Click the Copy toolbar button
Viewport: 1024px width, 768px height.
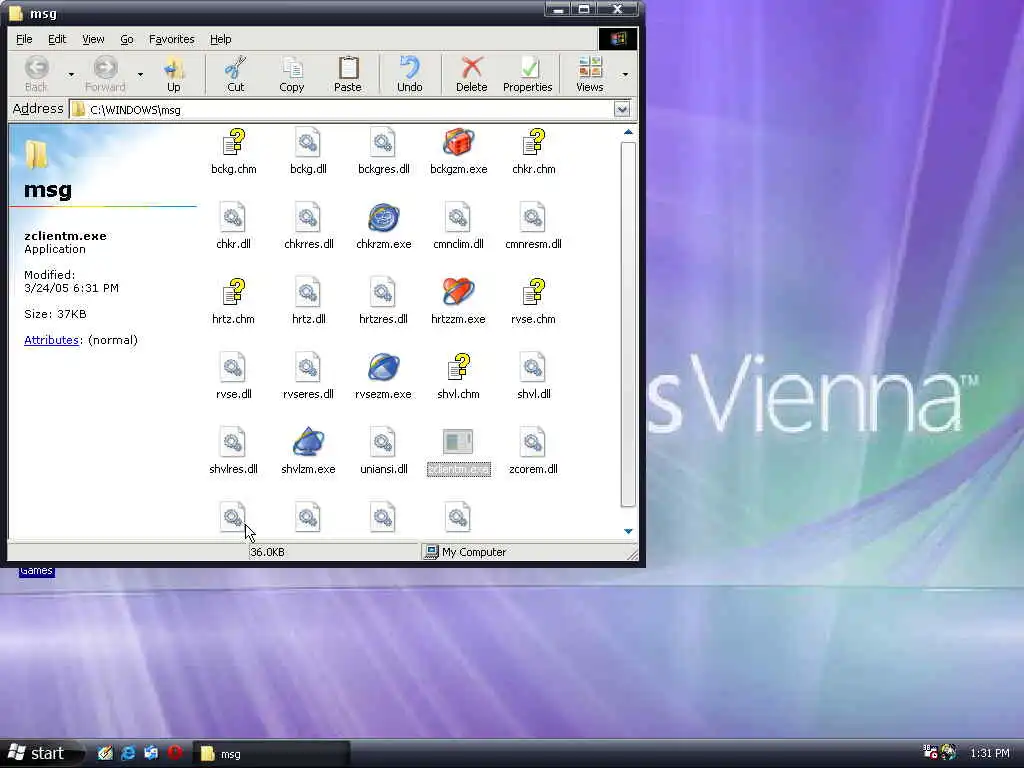pyautogui.click(x=291, y=74)
